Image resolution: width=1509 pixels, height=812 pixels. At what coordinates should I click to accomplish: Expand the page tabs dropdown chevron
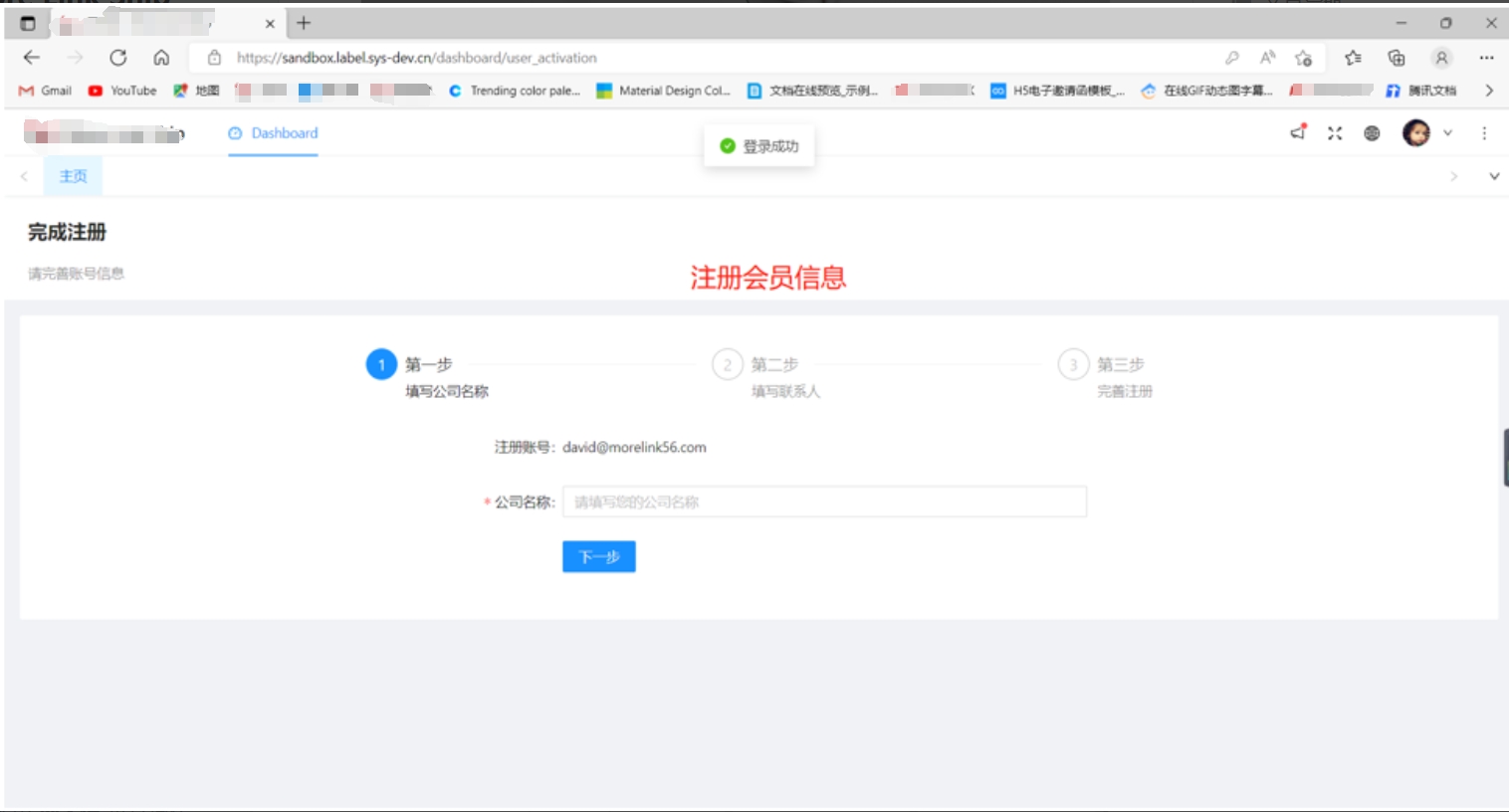point(1494,176)
